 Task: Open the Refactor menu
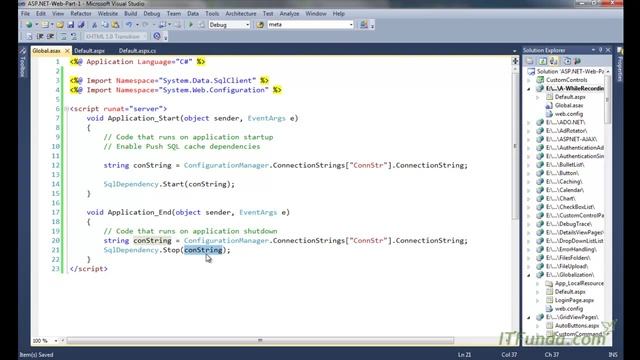[x=81, y=13]
